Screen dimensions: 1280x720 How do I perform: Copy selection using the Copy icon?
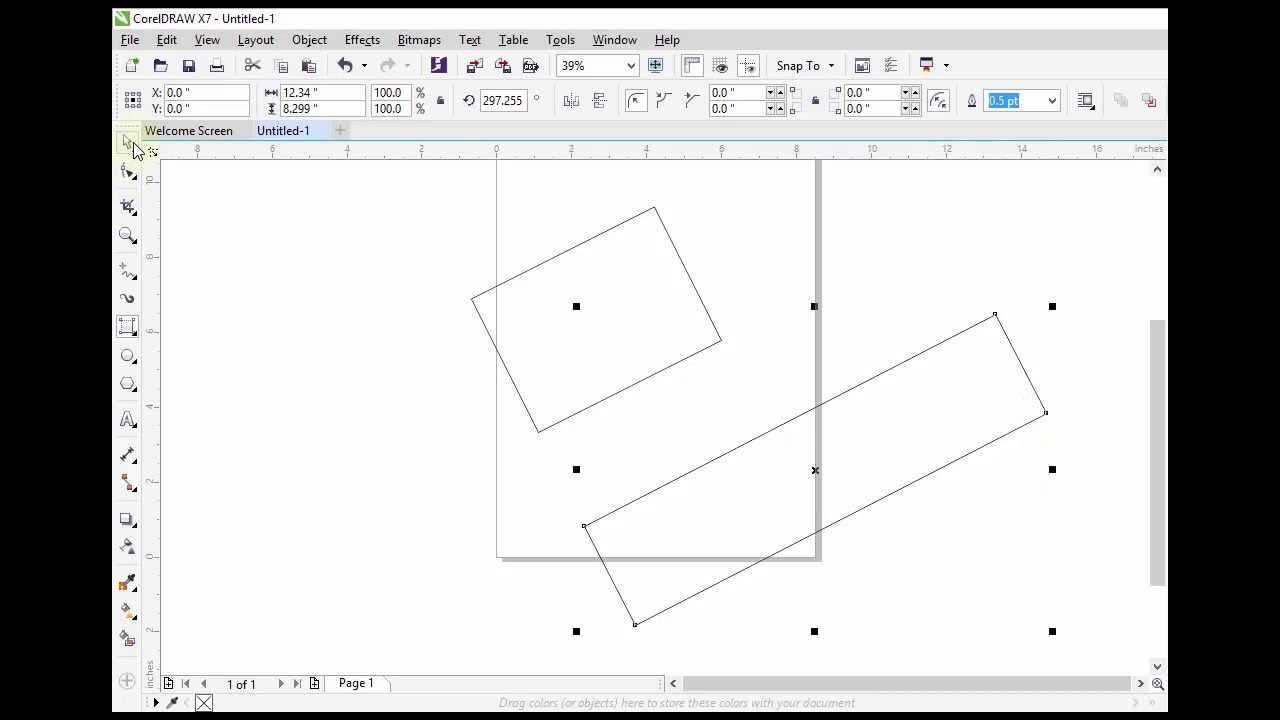coord(281,66)
